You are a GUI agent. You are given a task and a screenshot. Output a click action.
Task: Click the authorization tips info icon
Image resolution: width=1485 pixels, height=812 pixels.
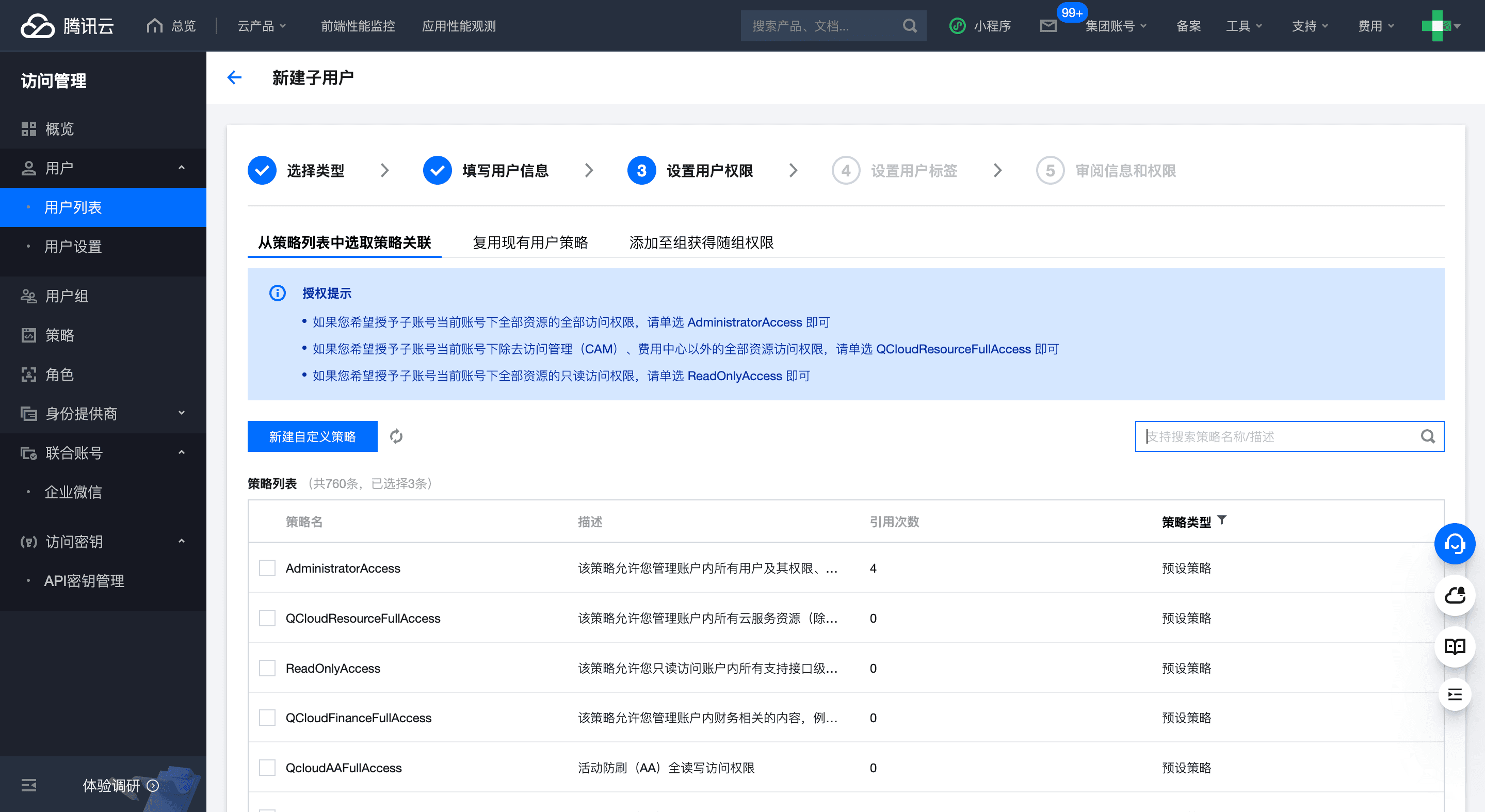[x=277, y=293]
